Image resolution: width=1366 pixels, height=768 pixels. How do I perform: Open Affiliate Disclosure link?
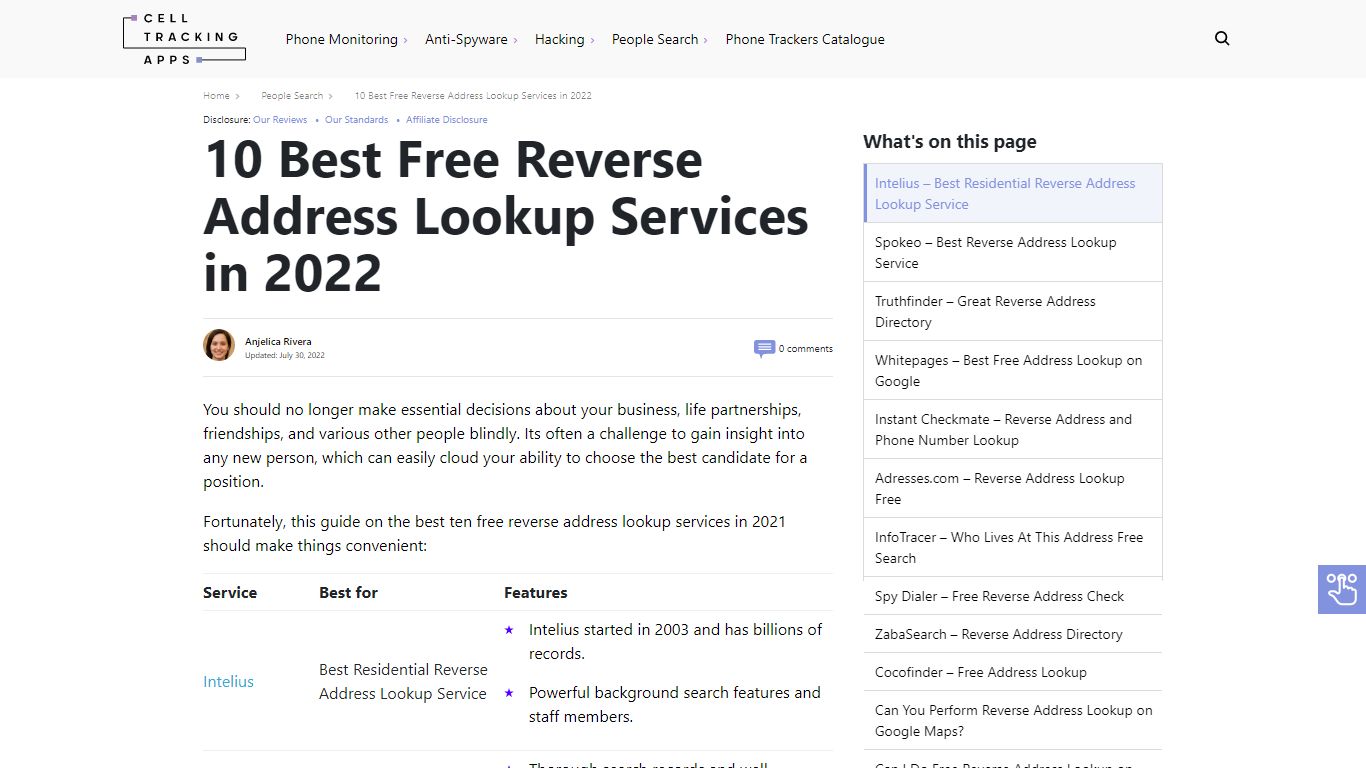click(x=447, y=120)
